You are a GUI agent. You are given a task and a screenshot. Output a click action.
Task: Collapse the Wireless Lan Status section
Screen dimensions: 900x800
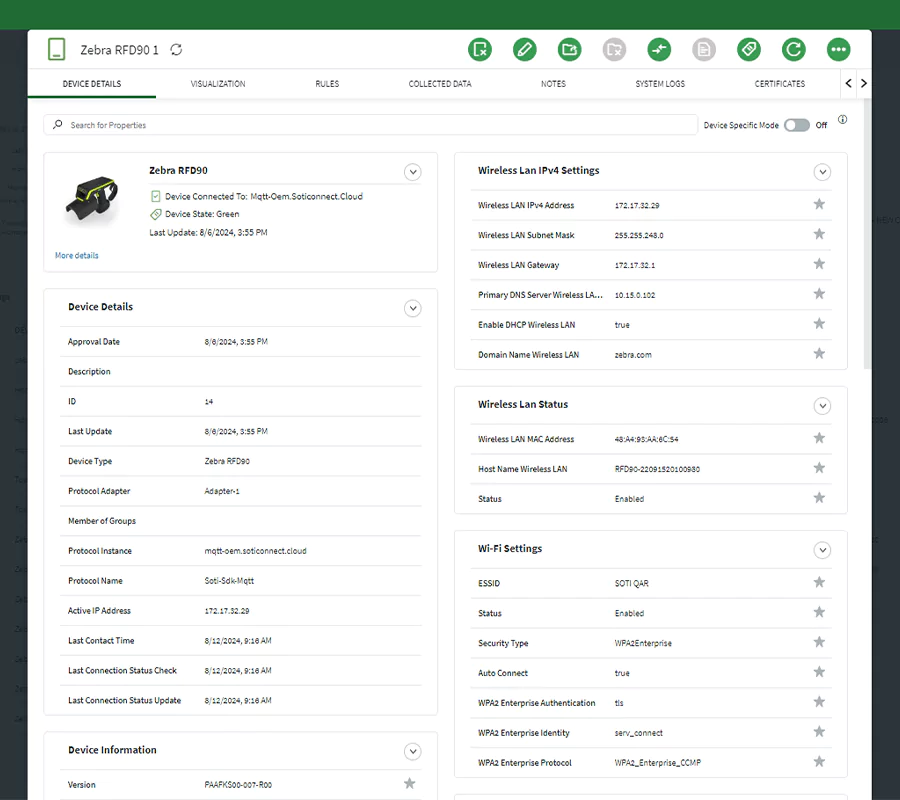[823, 406]
